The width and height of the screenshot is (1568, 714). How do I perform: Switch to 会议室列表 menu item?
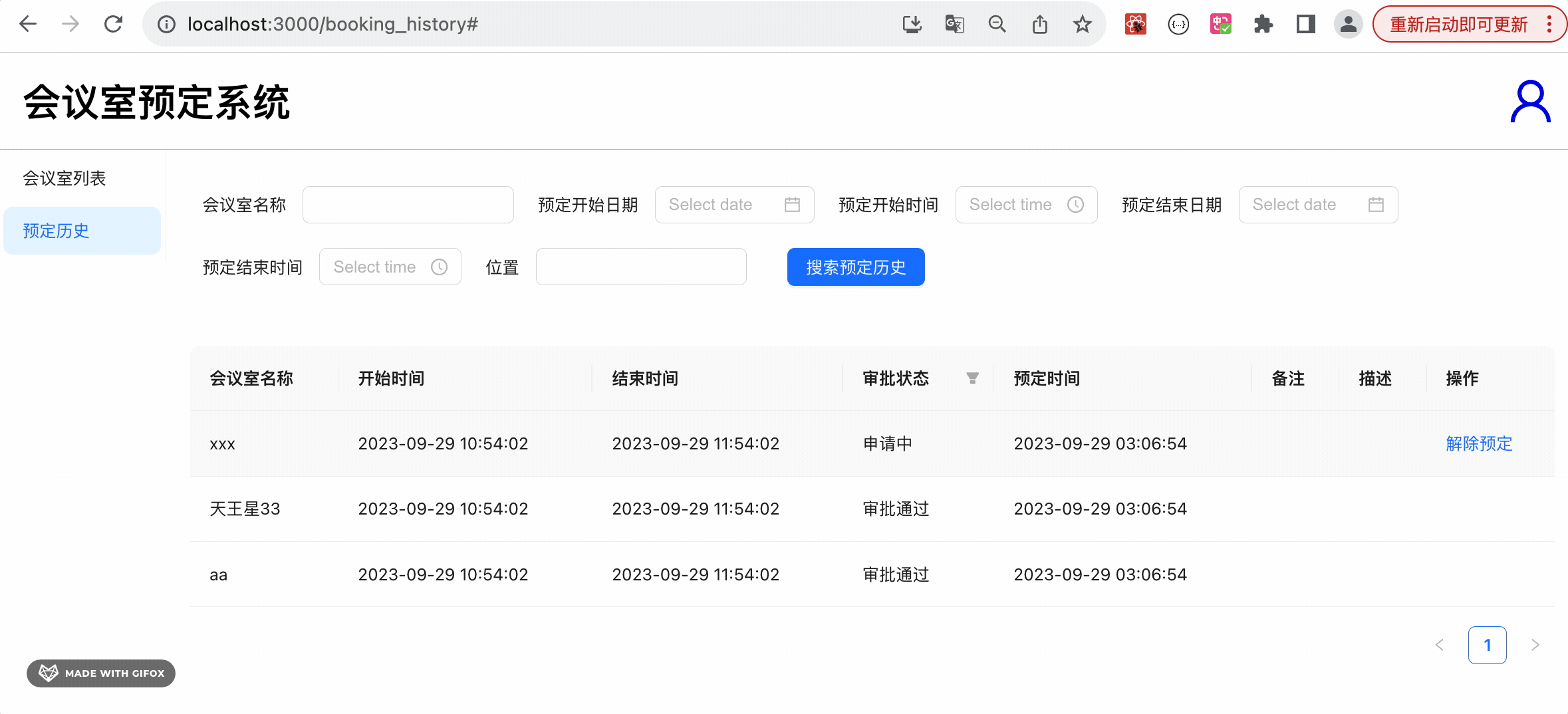pos(65,178)
